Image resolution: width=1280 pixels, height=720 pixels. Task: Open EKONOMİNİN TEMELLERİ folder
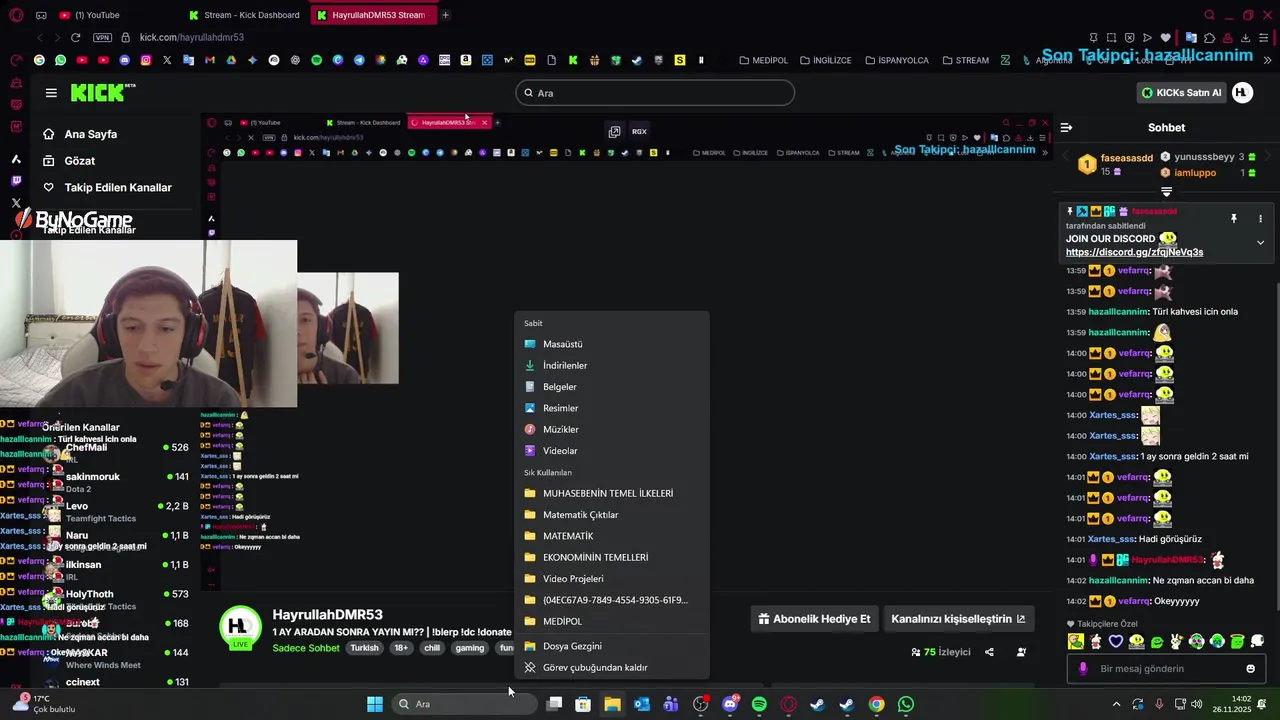click(x=612, y=558)
